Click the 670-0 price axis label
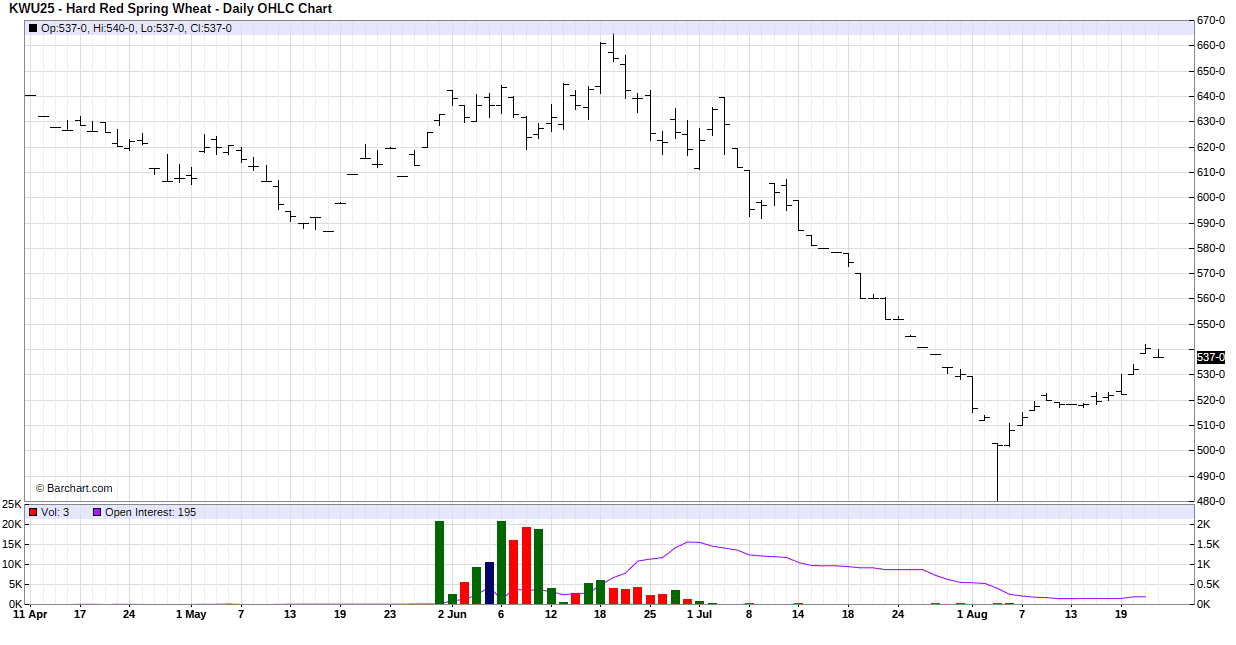The image size is (1236, 645). 1211,21
